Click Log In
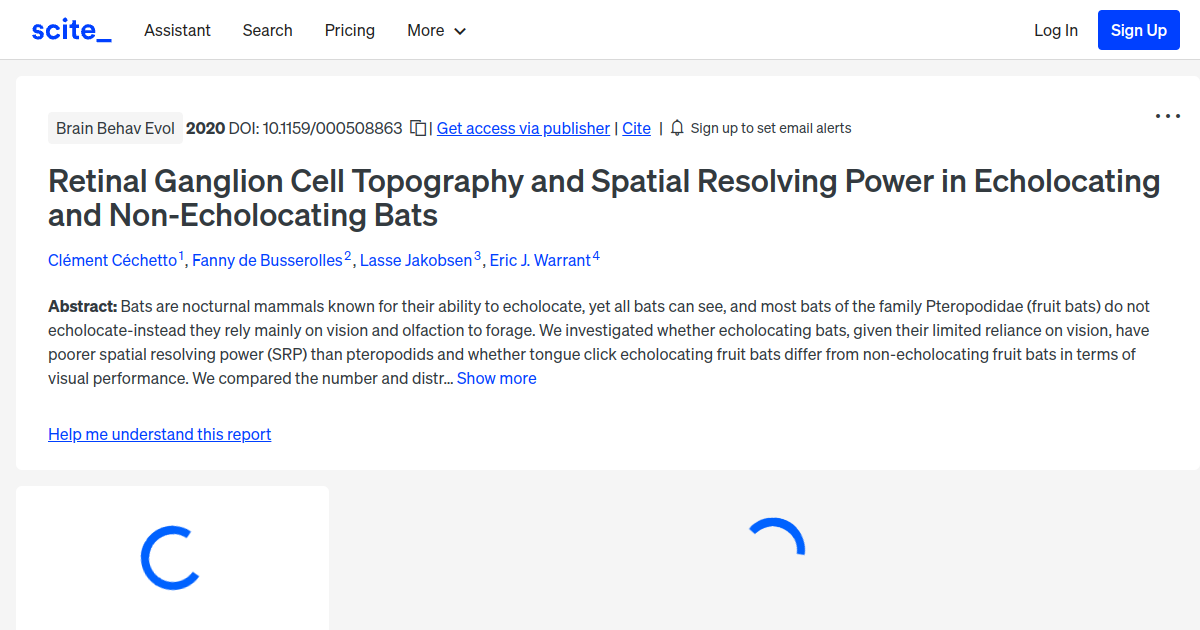 [x=1055, y=30]
